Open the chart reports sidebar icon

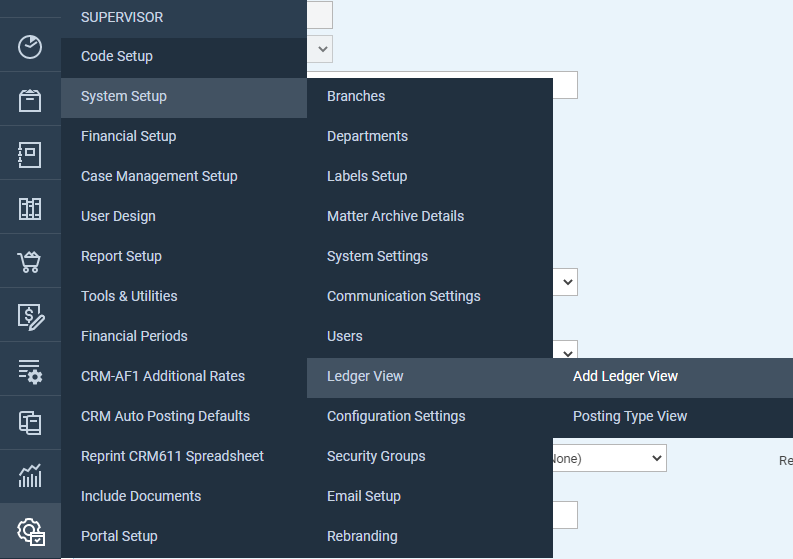30,476
